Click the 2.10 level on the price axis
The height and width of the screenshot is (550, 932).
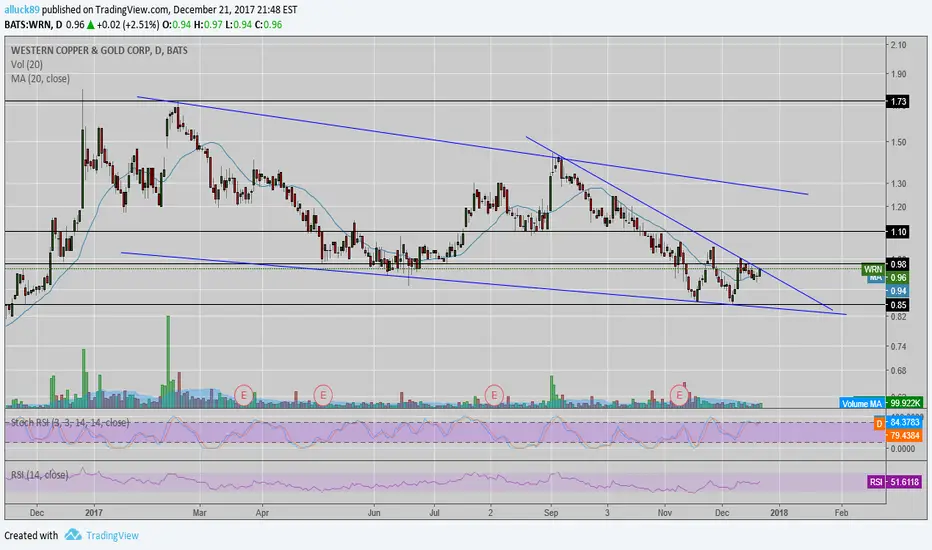(x=898, y=45)
